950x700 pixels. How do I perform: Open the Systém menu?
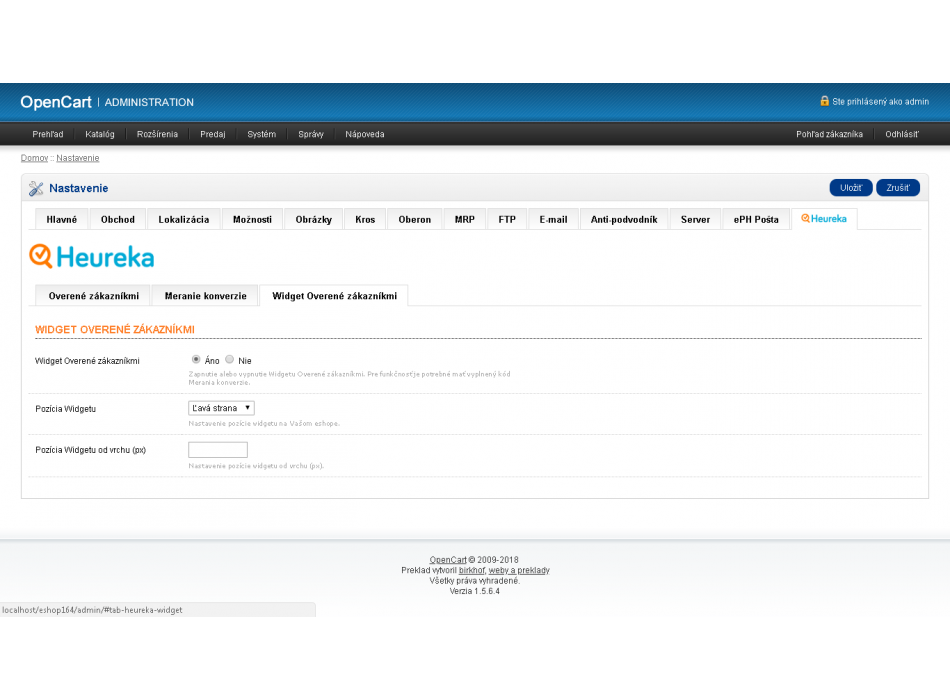(x=262, y=134)
